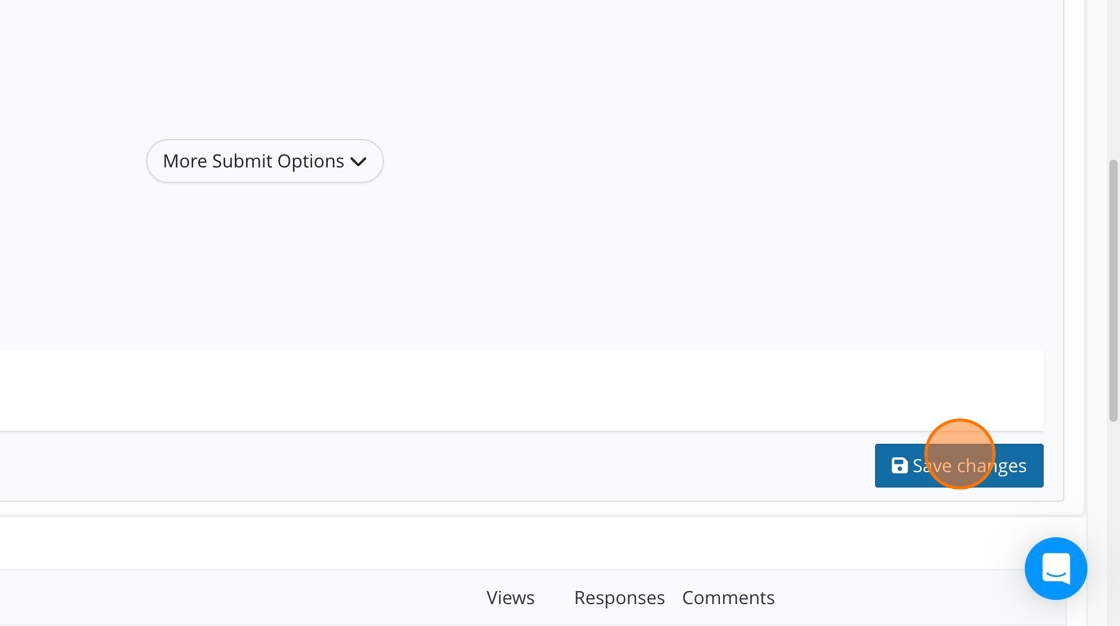
Task: Click the scrollbar track above the thumb
Action: [x=1113, y=80]
